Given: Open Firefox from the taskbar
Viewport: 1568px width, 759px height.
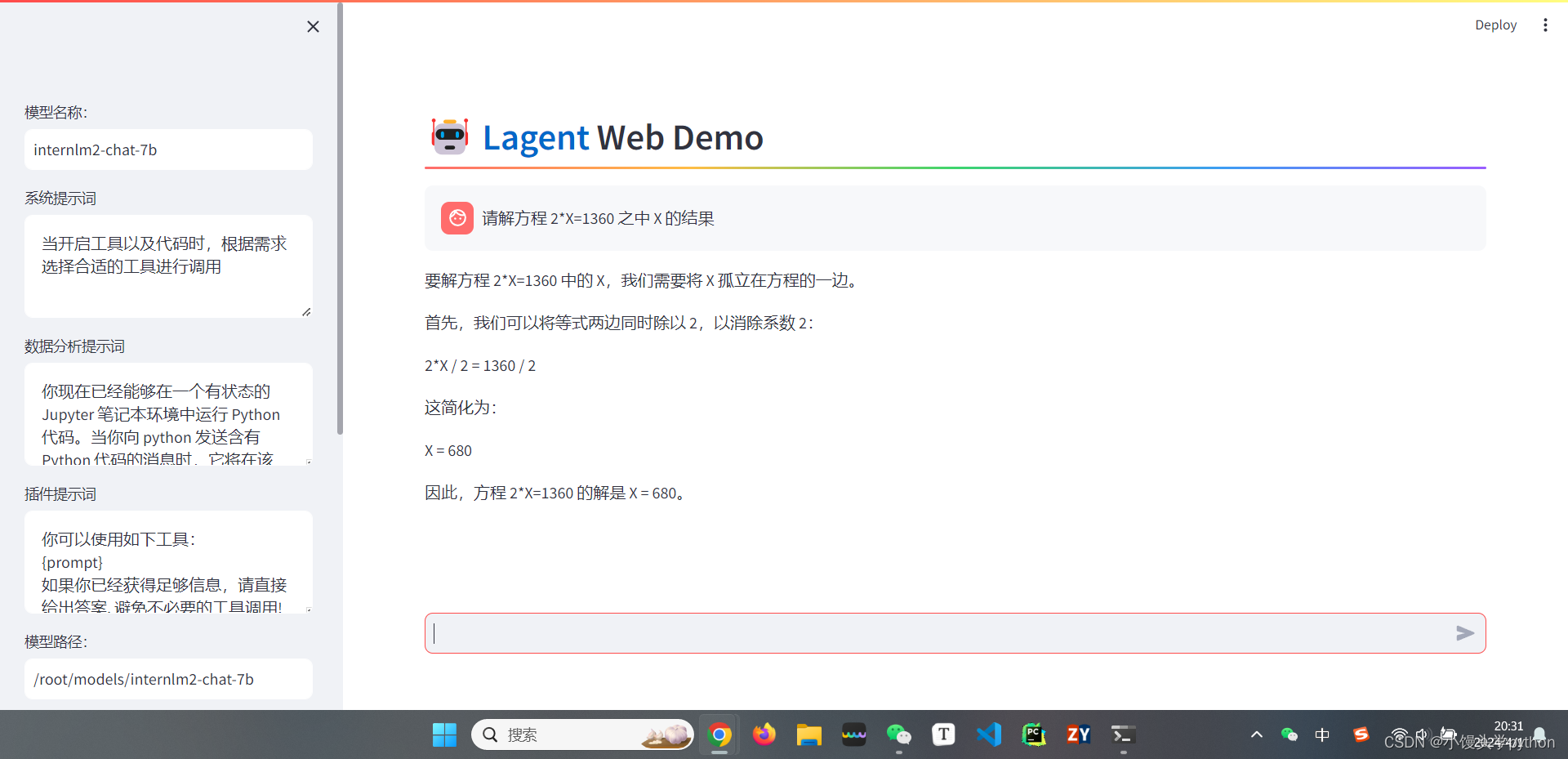Looking at the screenshot, I should 764,734.
